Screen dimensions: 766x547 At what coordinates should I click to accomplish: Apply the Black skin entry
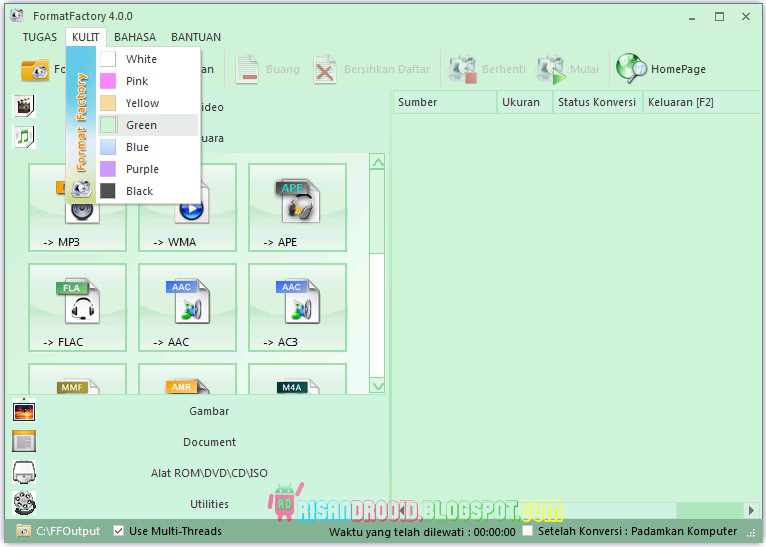click(x=149, y=191)
